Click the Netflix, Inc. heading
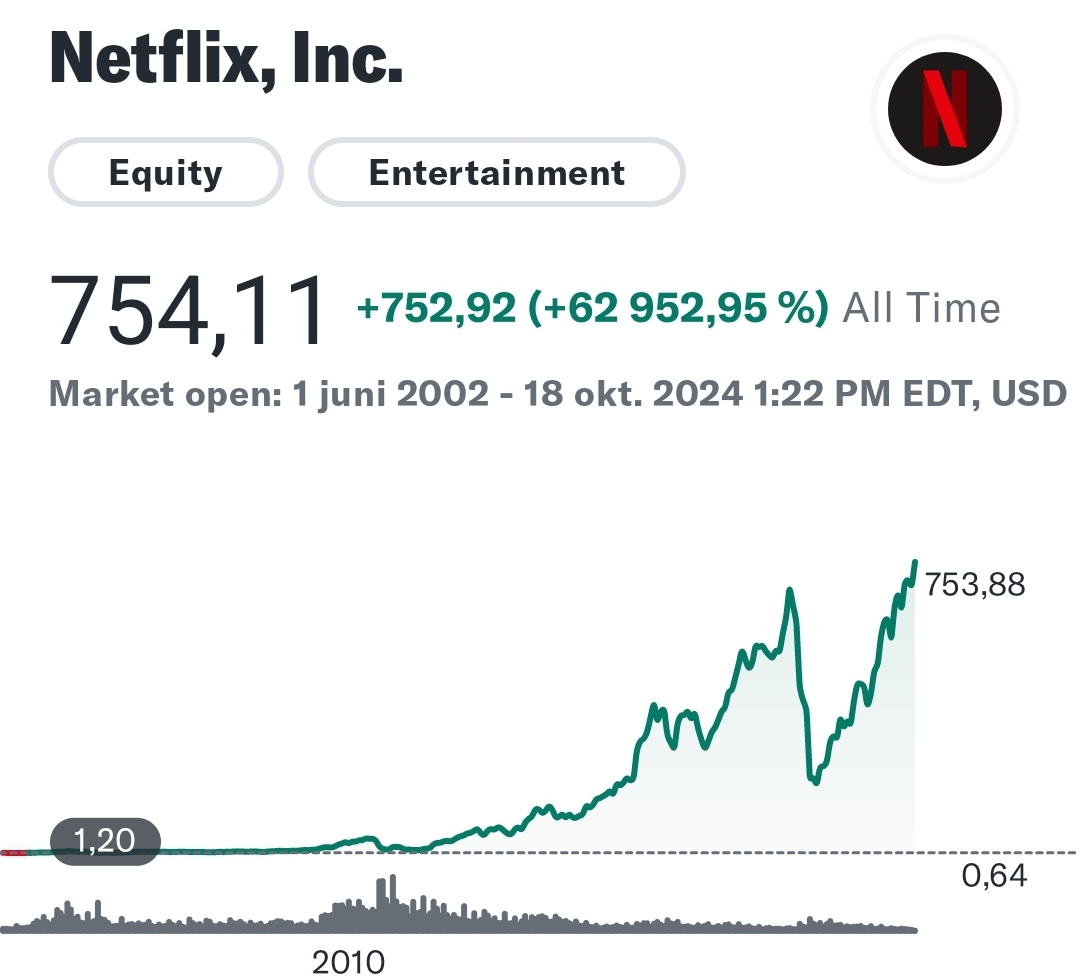1080x980 pixels. (x=226, y=59)
